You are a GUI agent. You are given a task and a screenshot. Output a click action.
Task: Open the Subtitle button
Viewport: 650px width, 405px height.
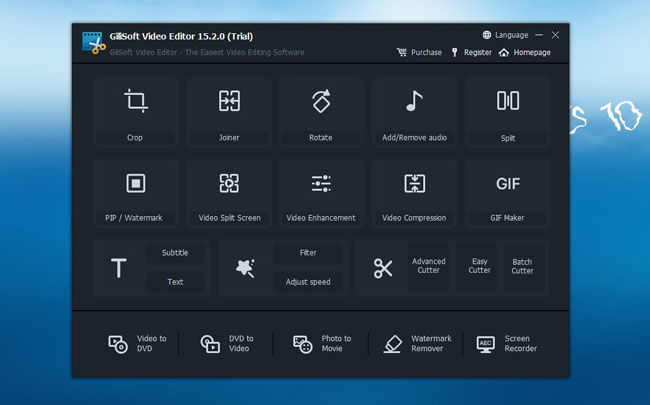(x=175, y=253)
